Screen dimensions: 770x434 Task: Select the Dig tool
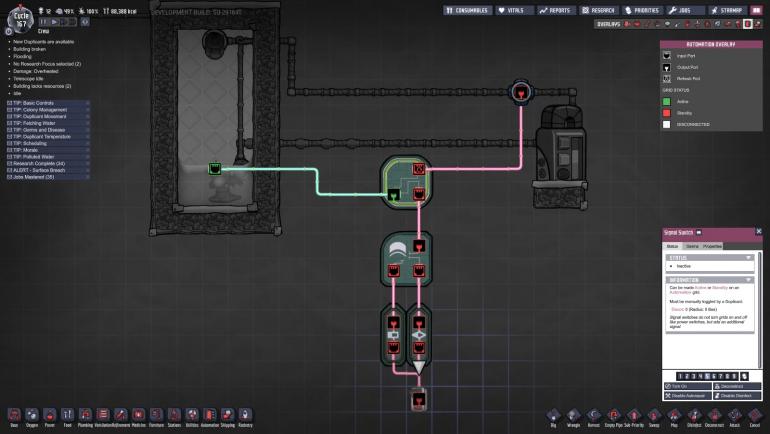click(x=553, y=414)
